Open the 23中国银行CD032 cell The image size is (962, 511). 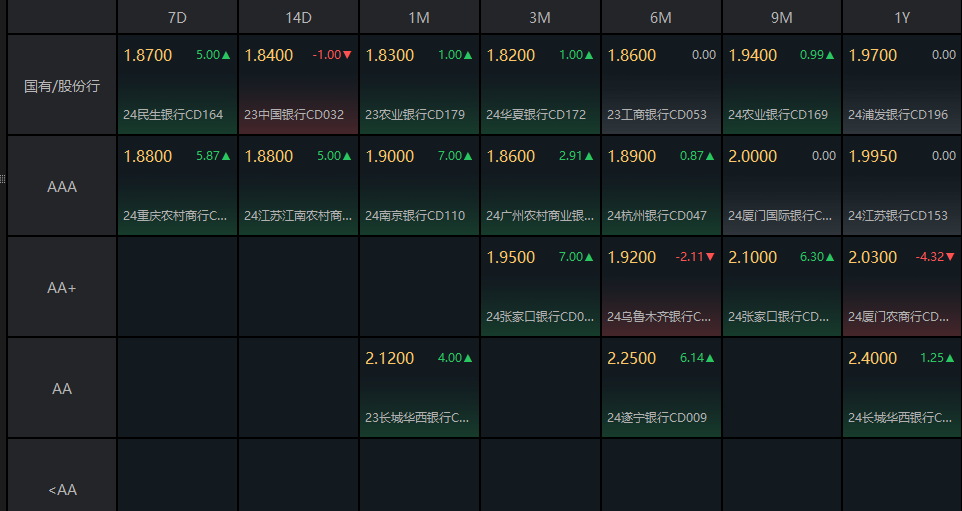298,85
